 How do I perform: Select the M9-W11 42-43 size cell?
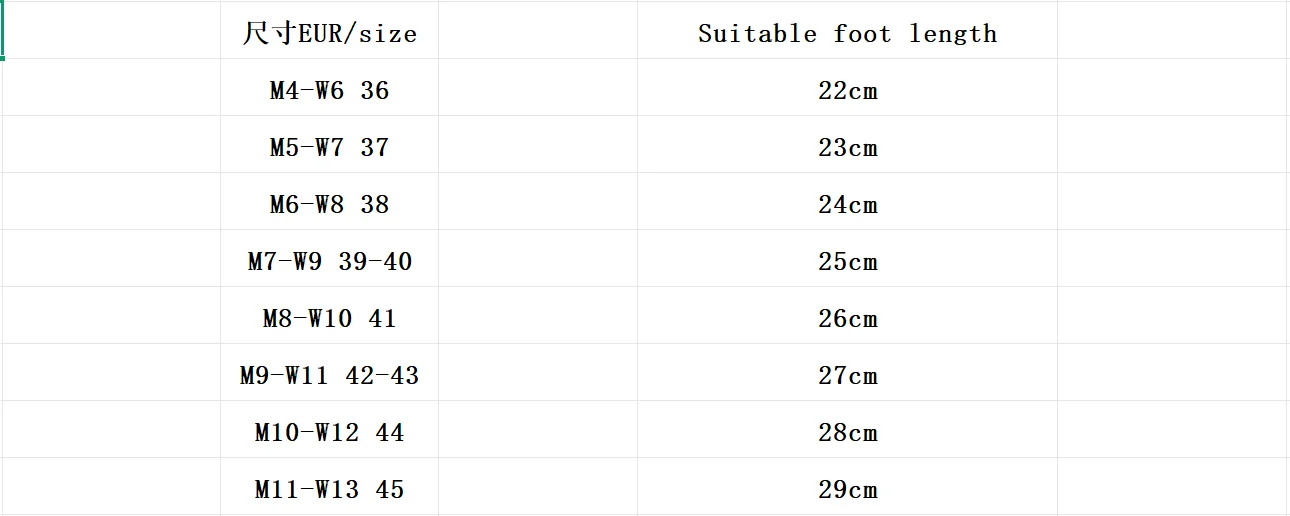[329, 376]
